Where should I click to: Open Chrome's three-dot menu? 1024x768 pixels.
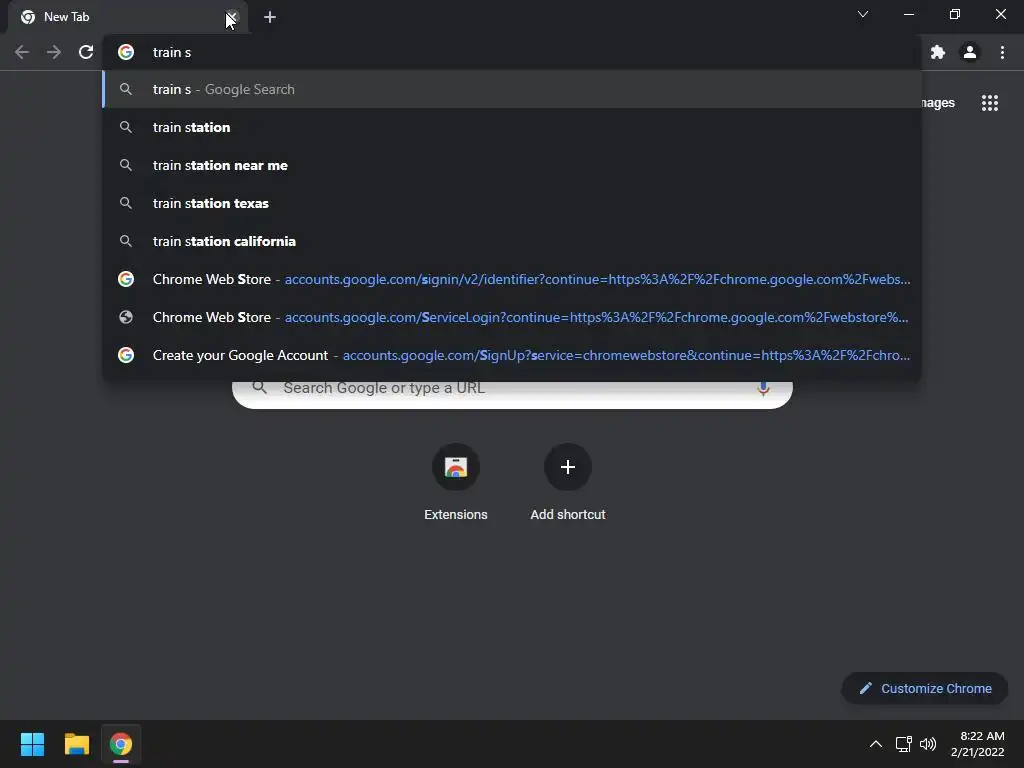point(1002,52)
